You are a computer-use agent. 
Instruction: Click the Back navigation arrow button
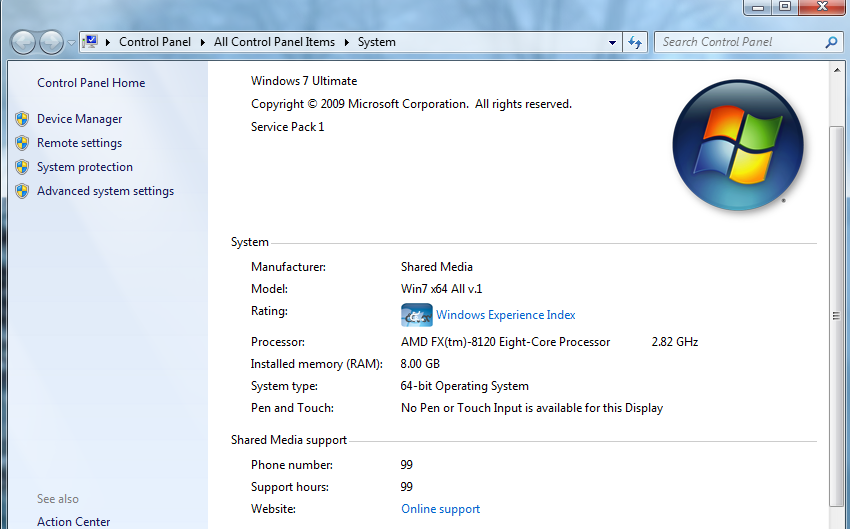[23, 42]
